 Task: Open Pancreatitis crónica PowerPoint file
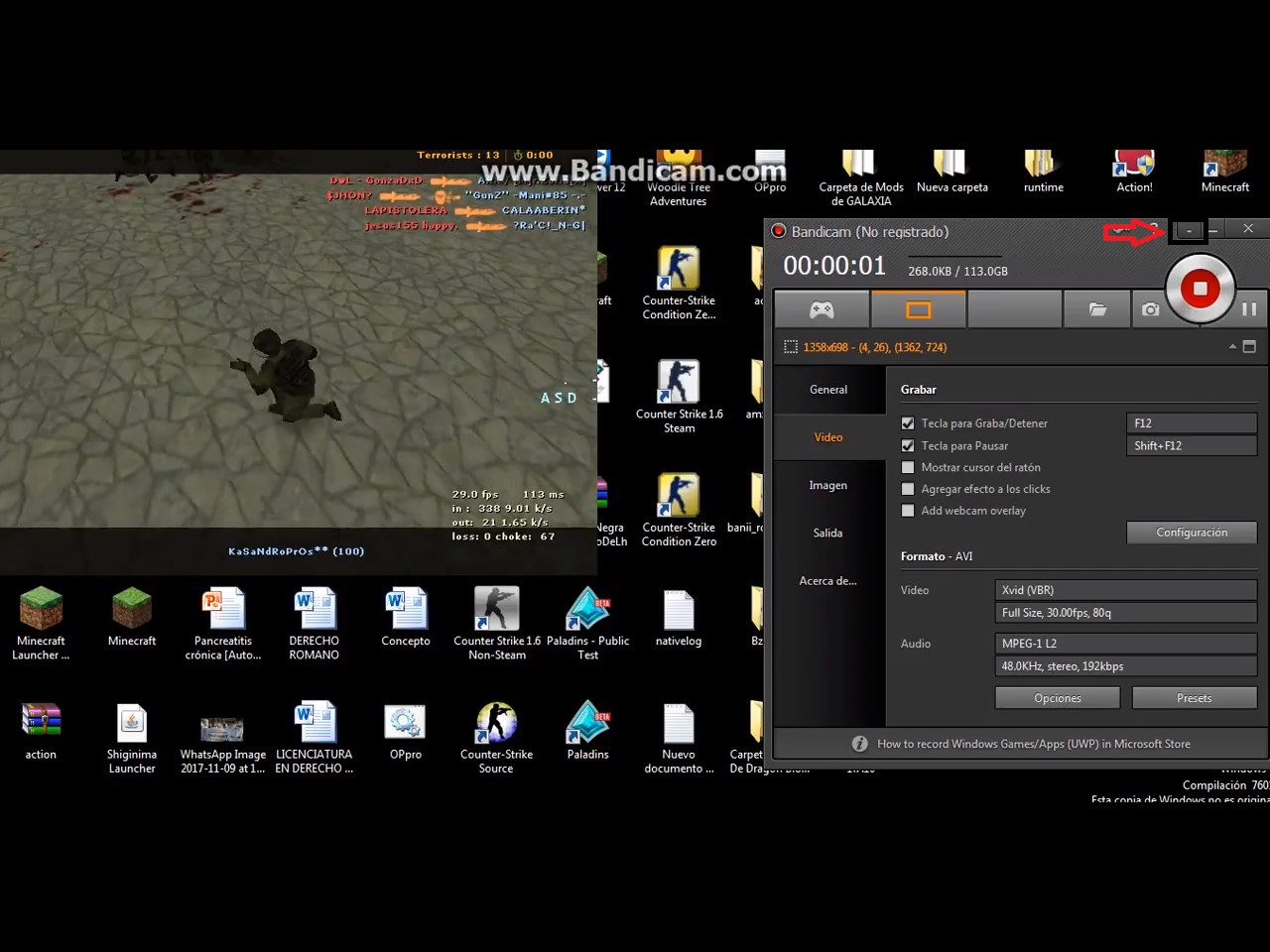tap(223, 623)
